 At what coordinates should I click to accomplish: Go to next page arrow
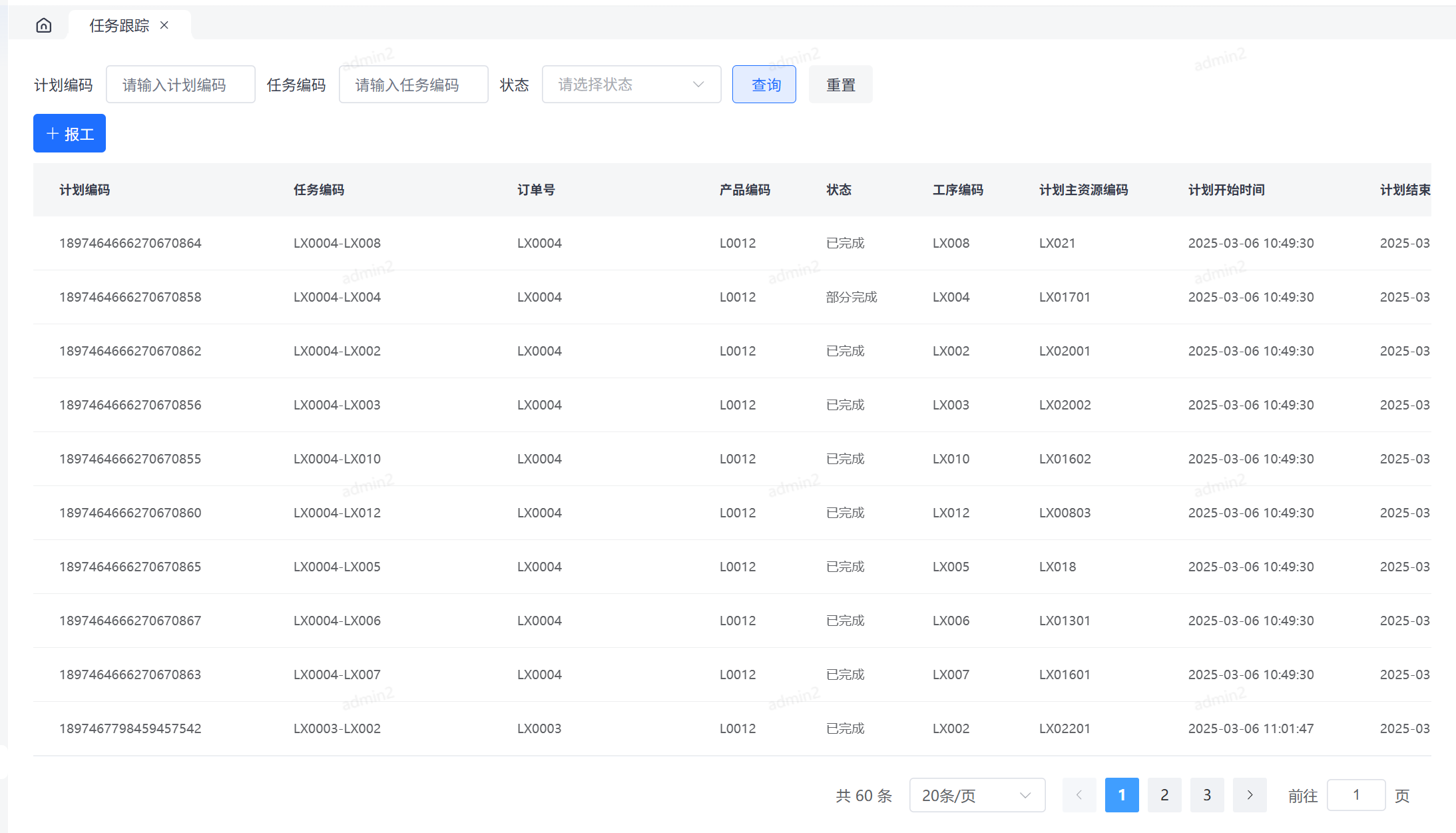click(x=1250, y=795)
